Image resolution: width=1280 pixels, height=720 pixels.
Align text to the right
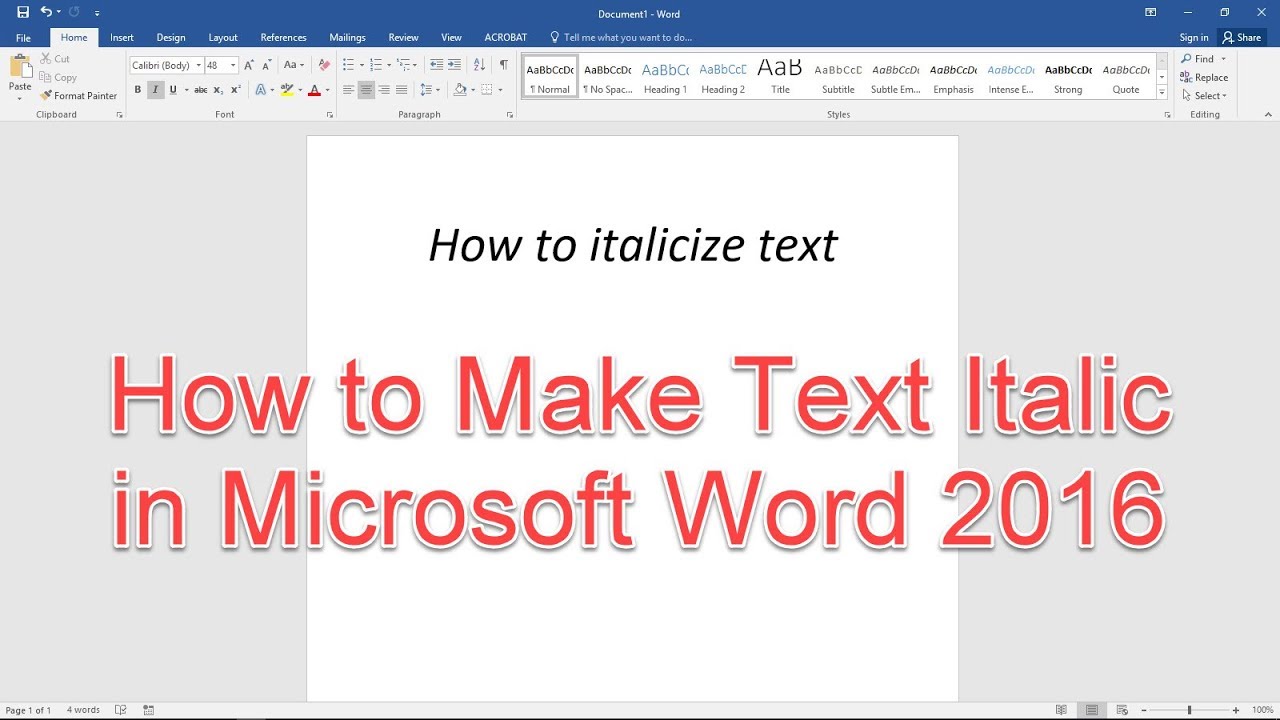(x=384, y=90)
